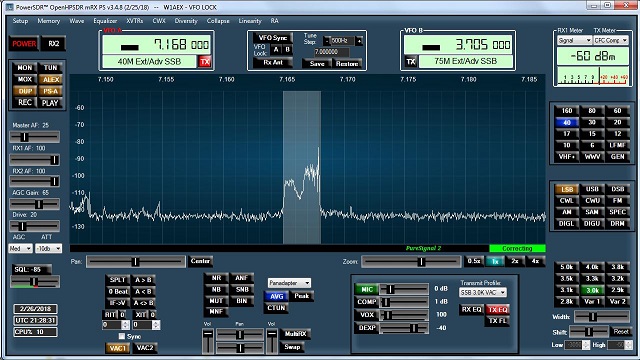Reset the filter shift
The height and width of the screenshot is (360, 640).
[x=621, y=332]
